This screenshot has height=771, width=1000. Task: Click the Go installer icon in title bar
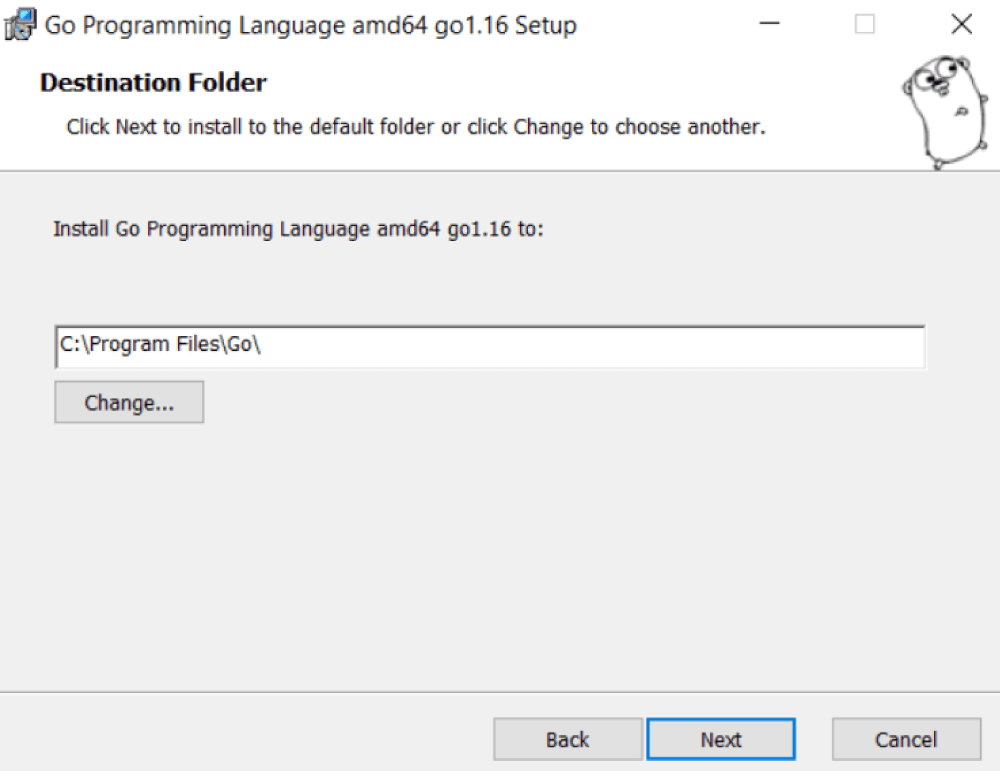[21, 24]
